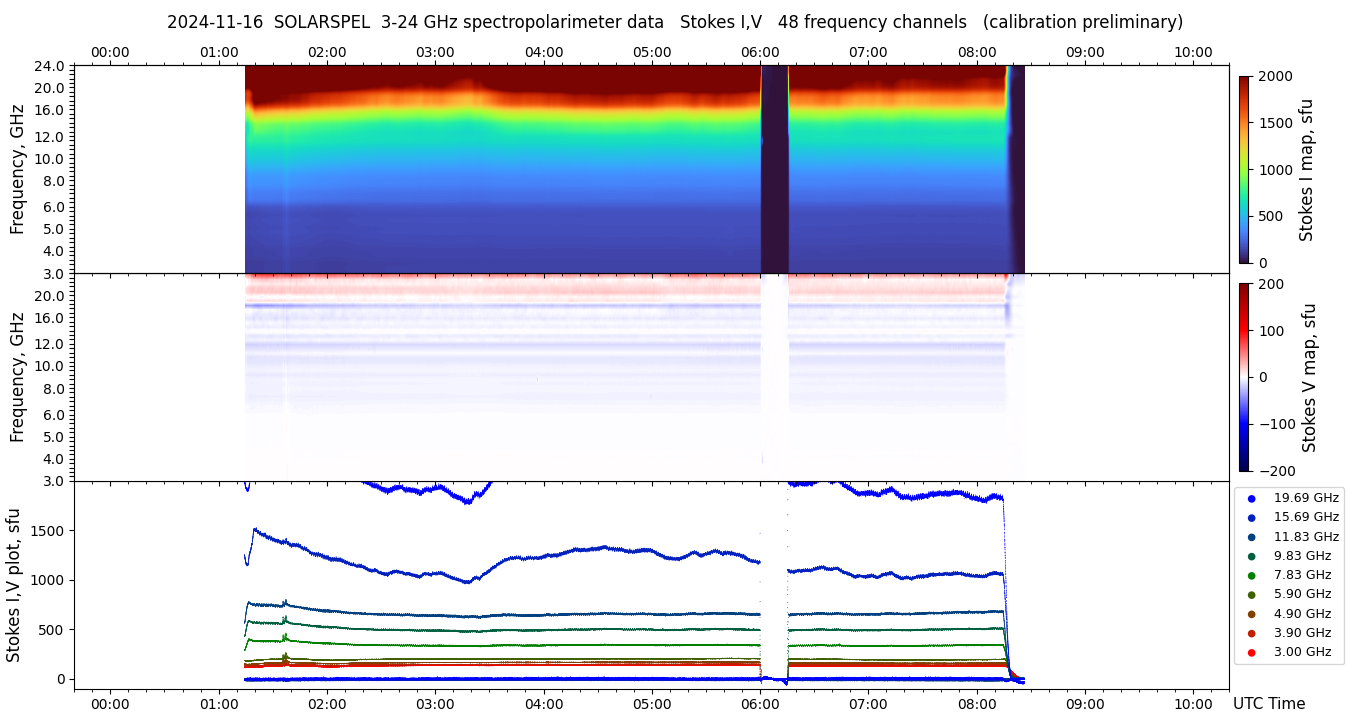The width and height of the screenshot is (1350, 725).
Task: Click the Stokes V map colorbar
Action: (1244, 377)
